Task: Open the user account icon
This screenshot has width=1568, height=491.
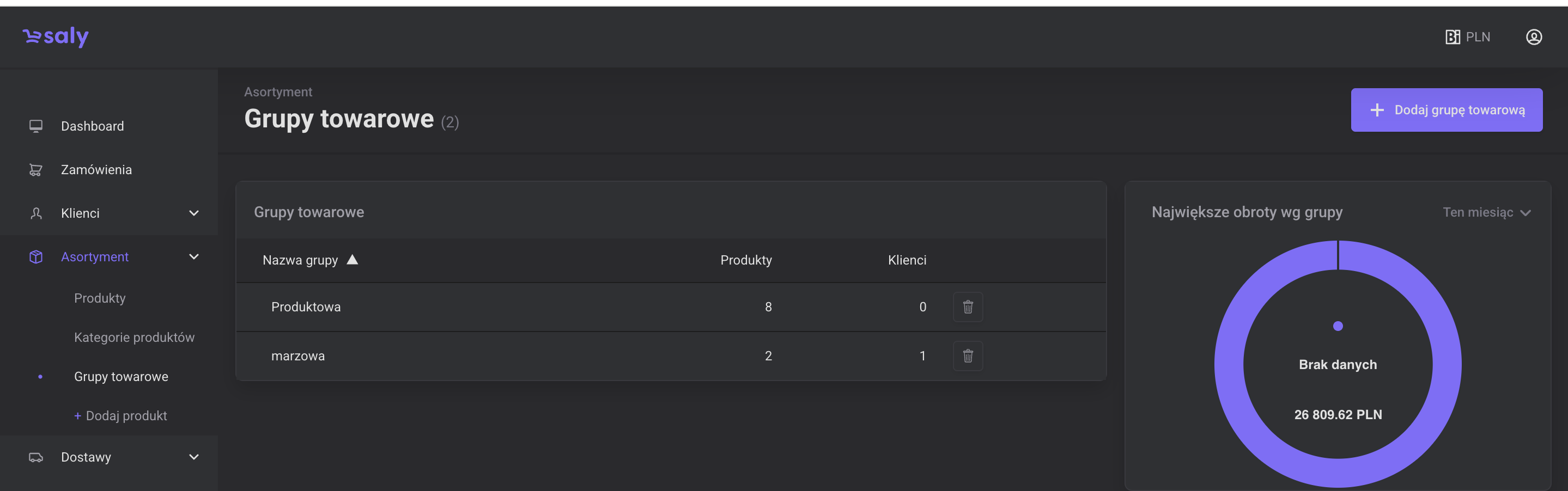Action: point(1533,37)
